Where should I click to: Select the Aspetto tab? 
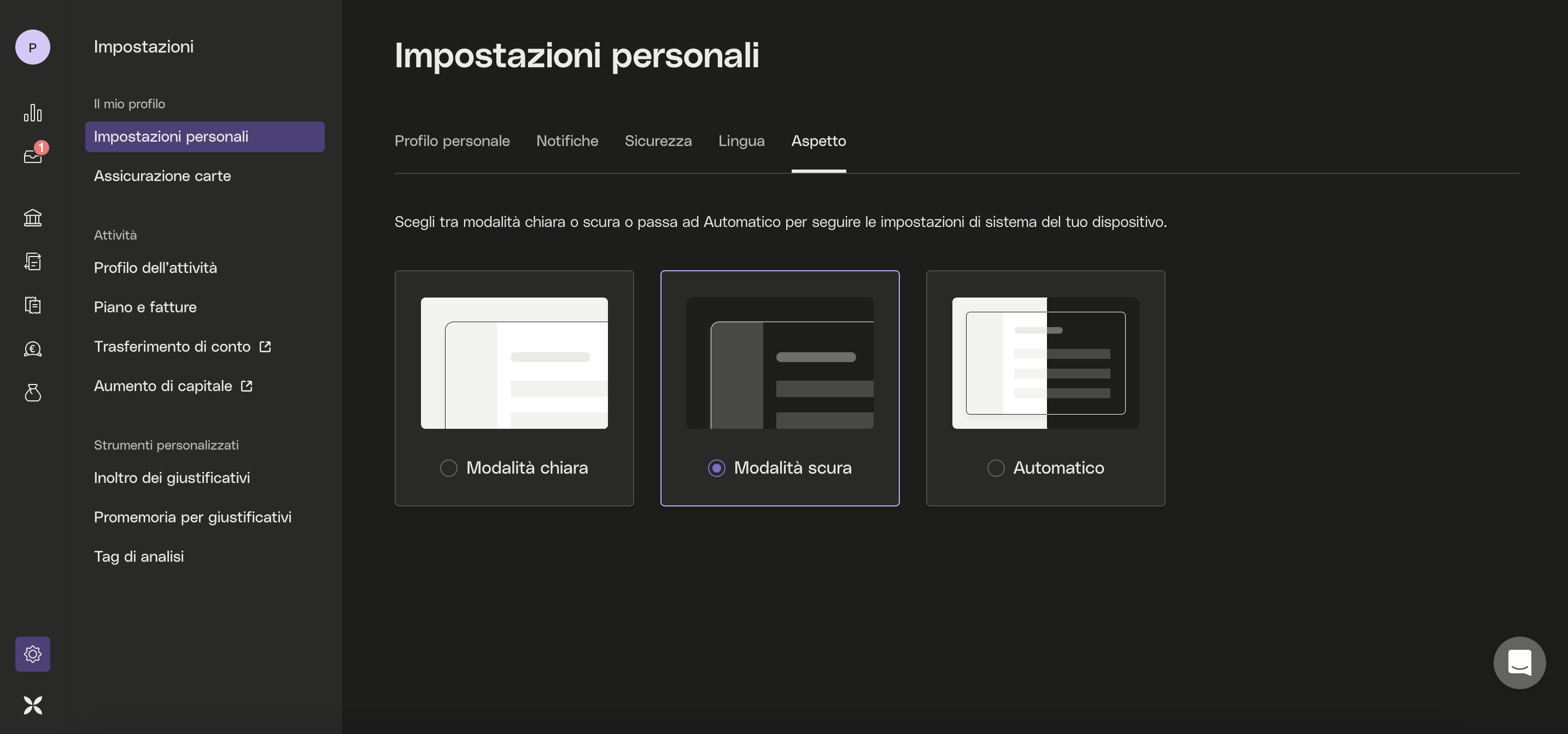coord(818,141)
